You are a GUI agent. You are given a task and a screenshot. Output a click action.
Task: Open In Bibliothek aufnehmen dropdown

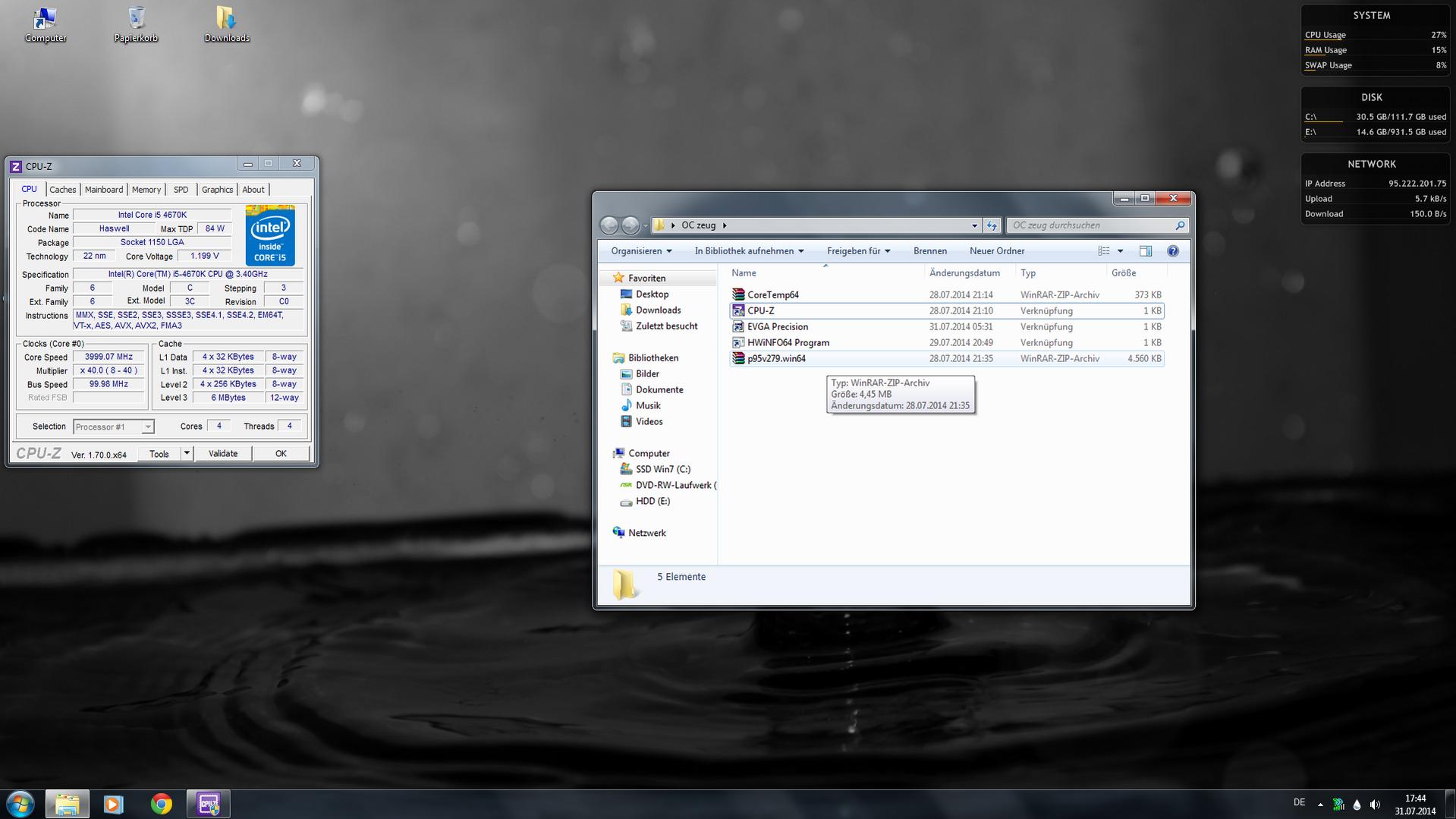coord(749,251)
